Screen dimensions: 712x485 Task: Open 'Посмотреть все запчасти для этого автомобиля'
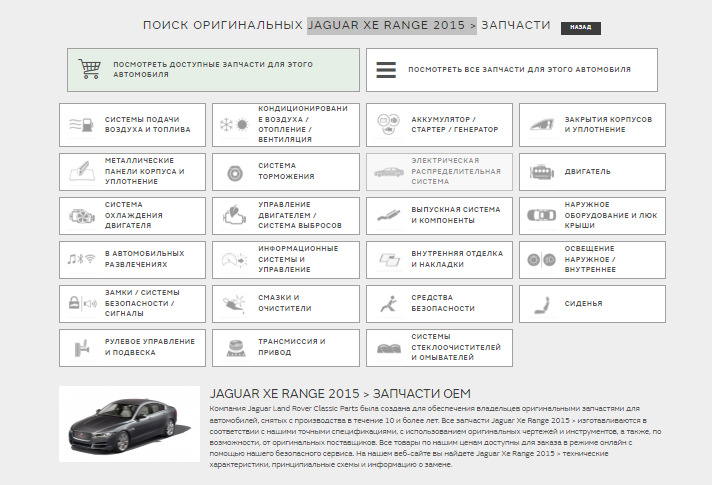tap(512, 69)
